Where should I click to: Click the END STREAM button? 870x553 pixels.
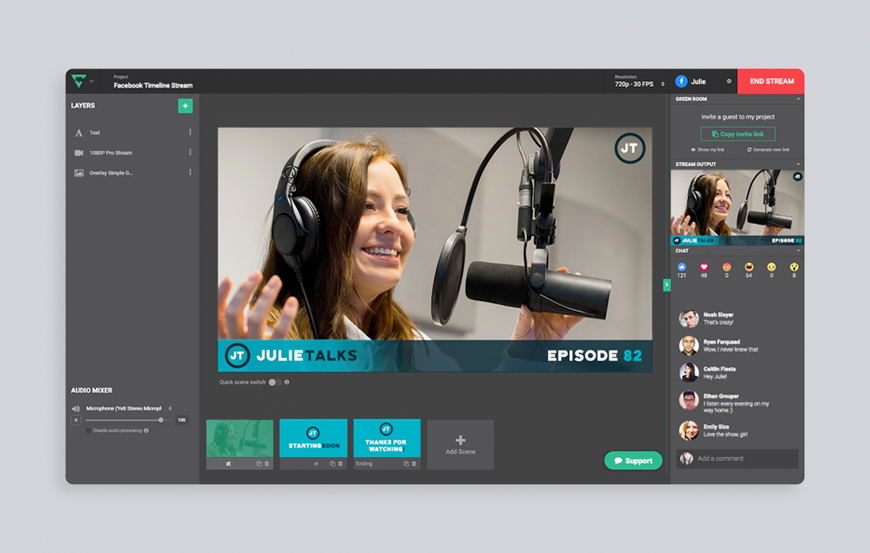[x=771, y=81]
